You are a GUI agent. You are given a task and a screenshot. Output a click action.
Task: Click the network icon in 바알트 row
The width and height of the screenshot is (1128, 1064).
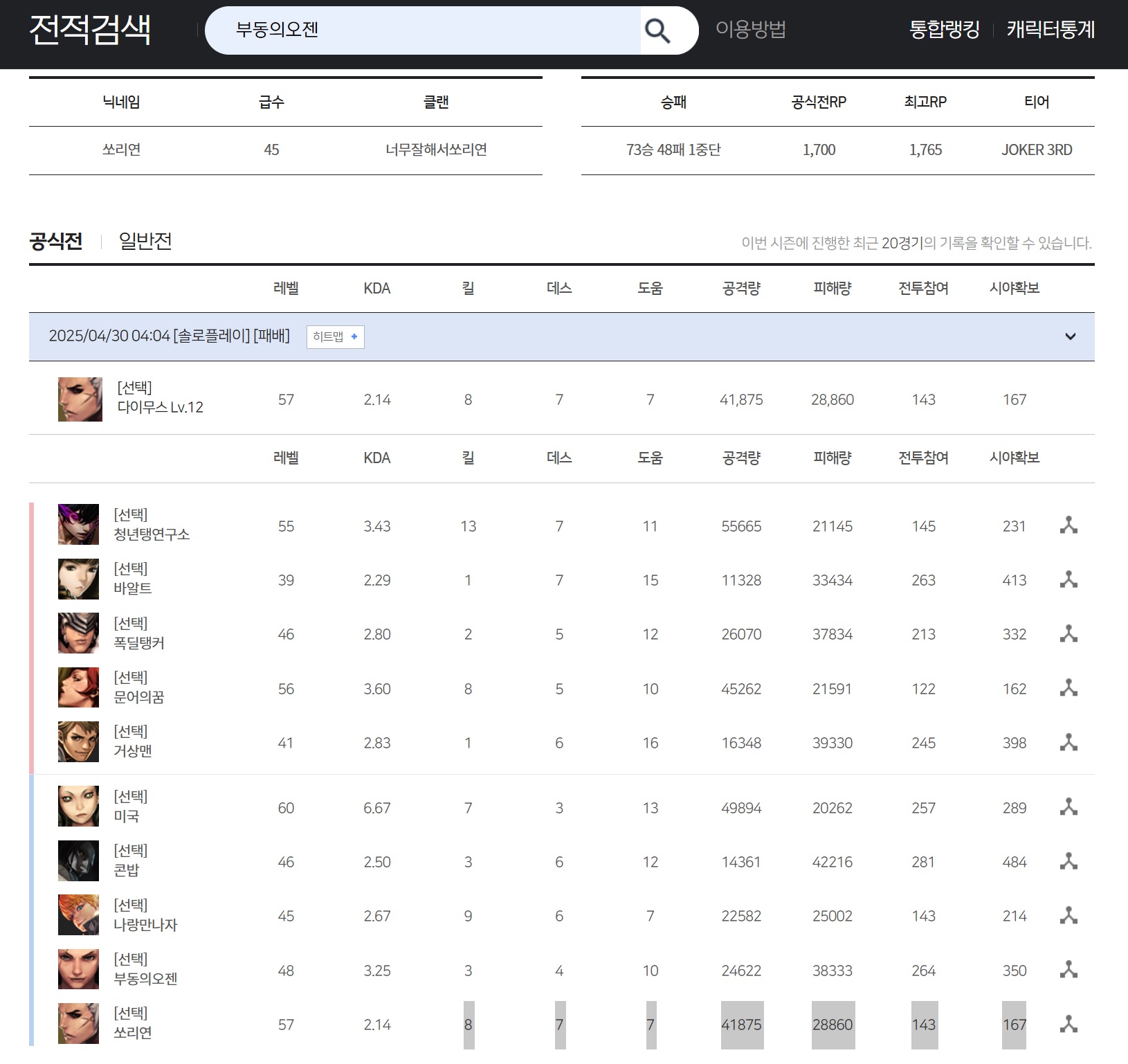[1068, 579]
